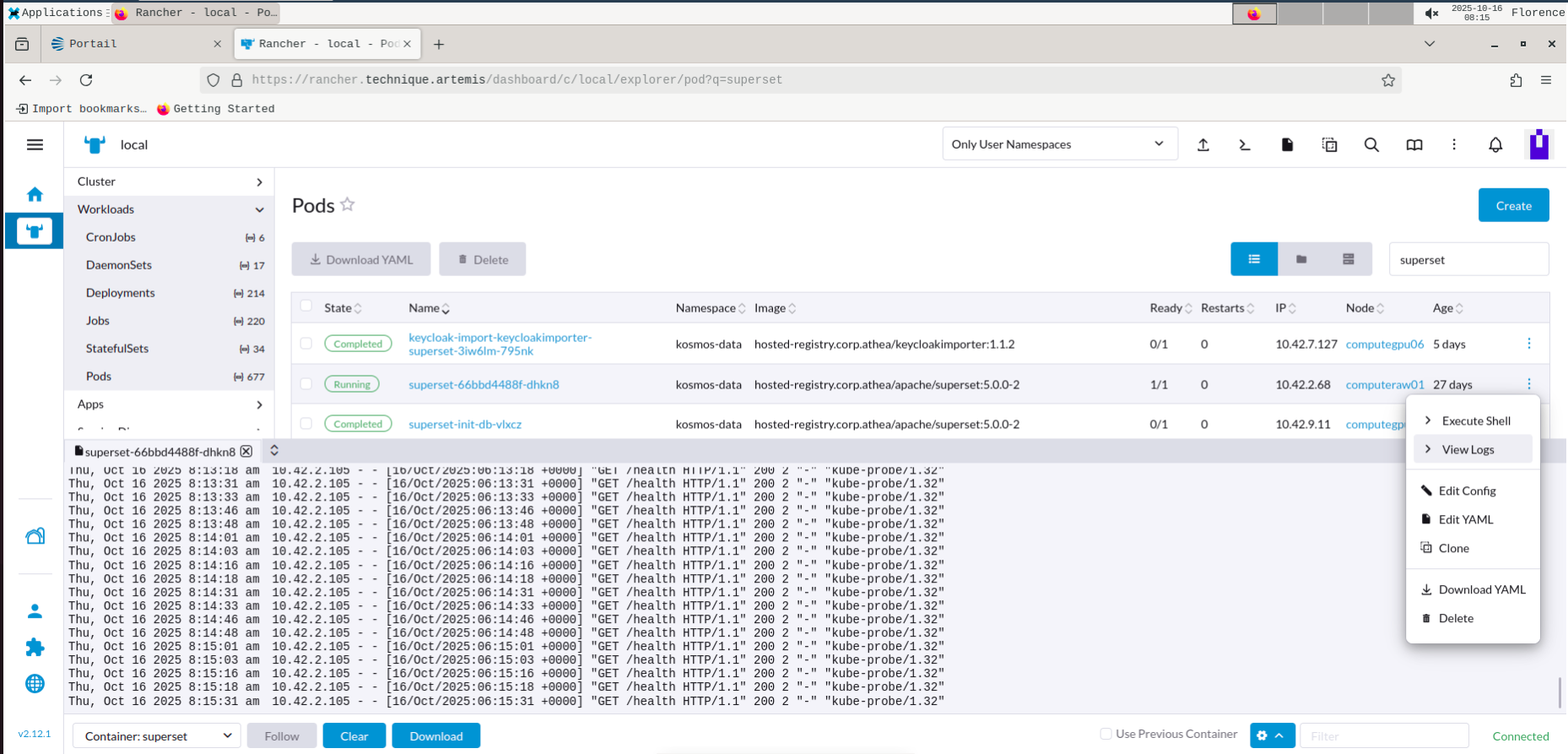Choose View Logs from context menu
Image resolution: width=1568 pixels, height=754 pixels.
point(1468,449)
